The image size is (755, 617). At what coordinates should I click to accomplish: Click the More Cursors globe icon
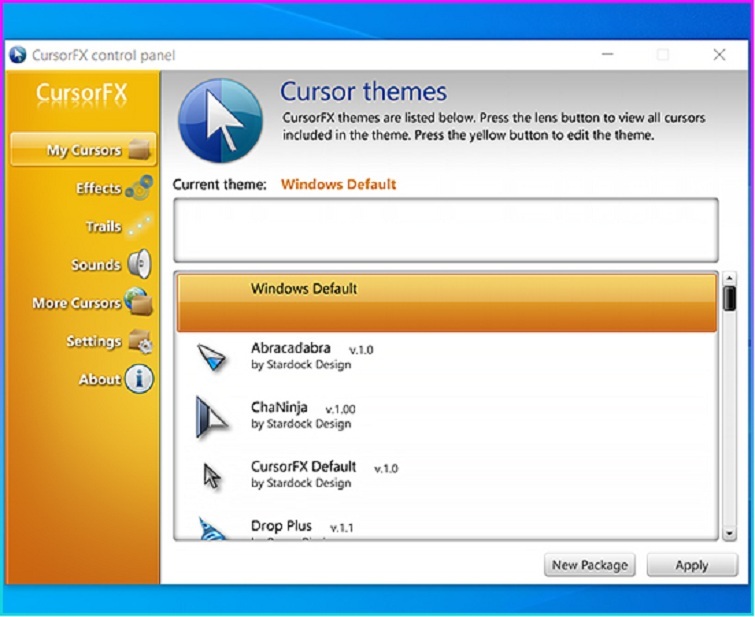(x=139, y=303)
